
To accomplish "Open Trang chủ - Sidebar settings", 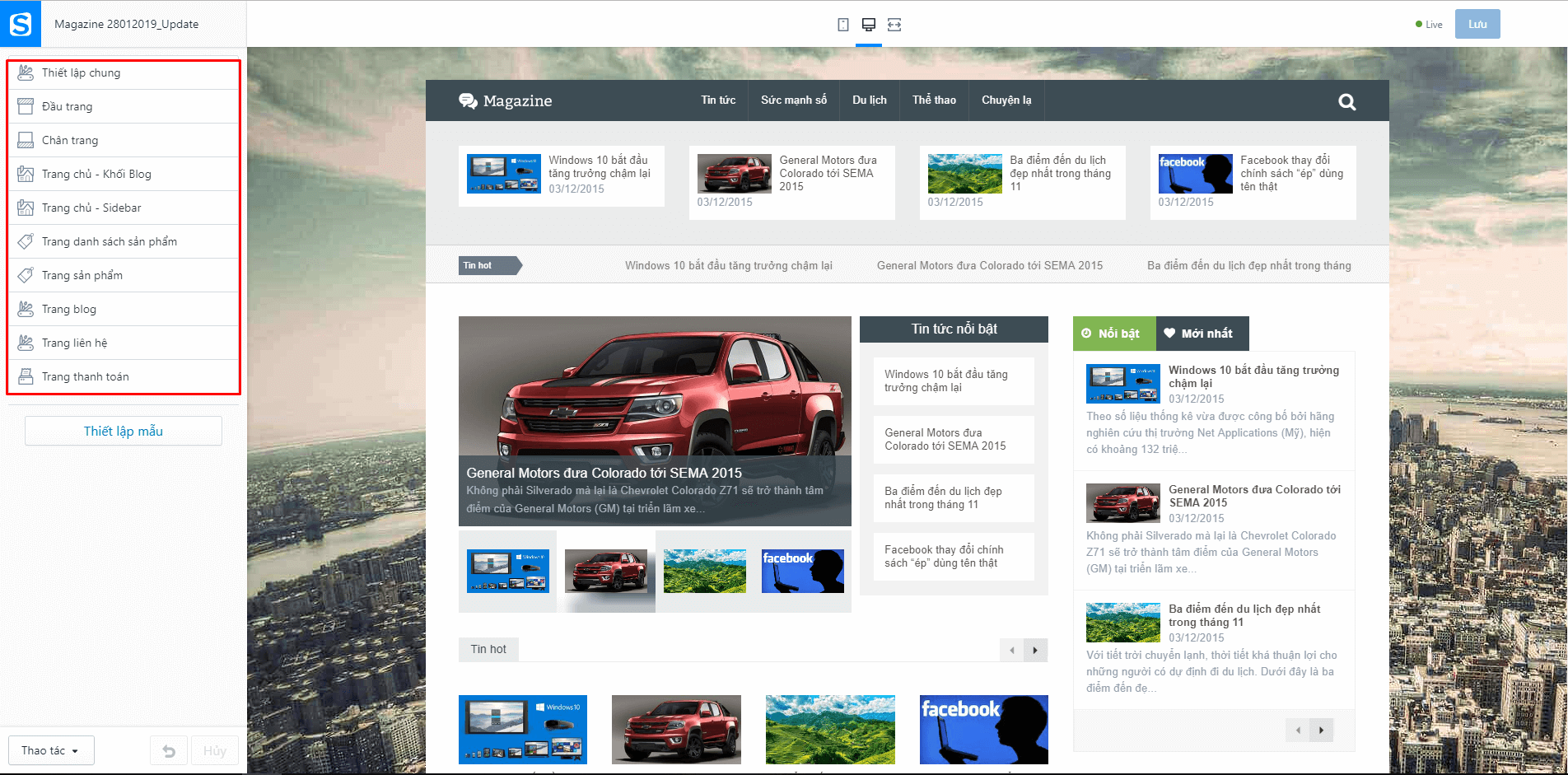I will (x=124, y=208).
